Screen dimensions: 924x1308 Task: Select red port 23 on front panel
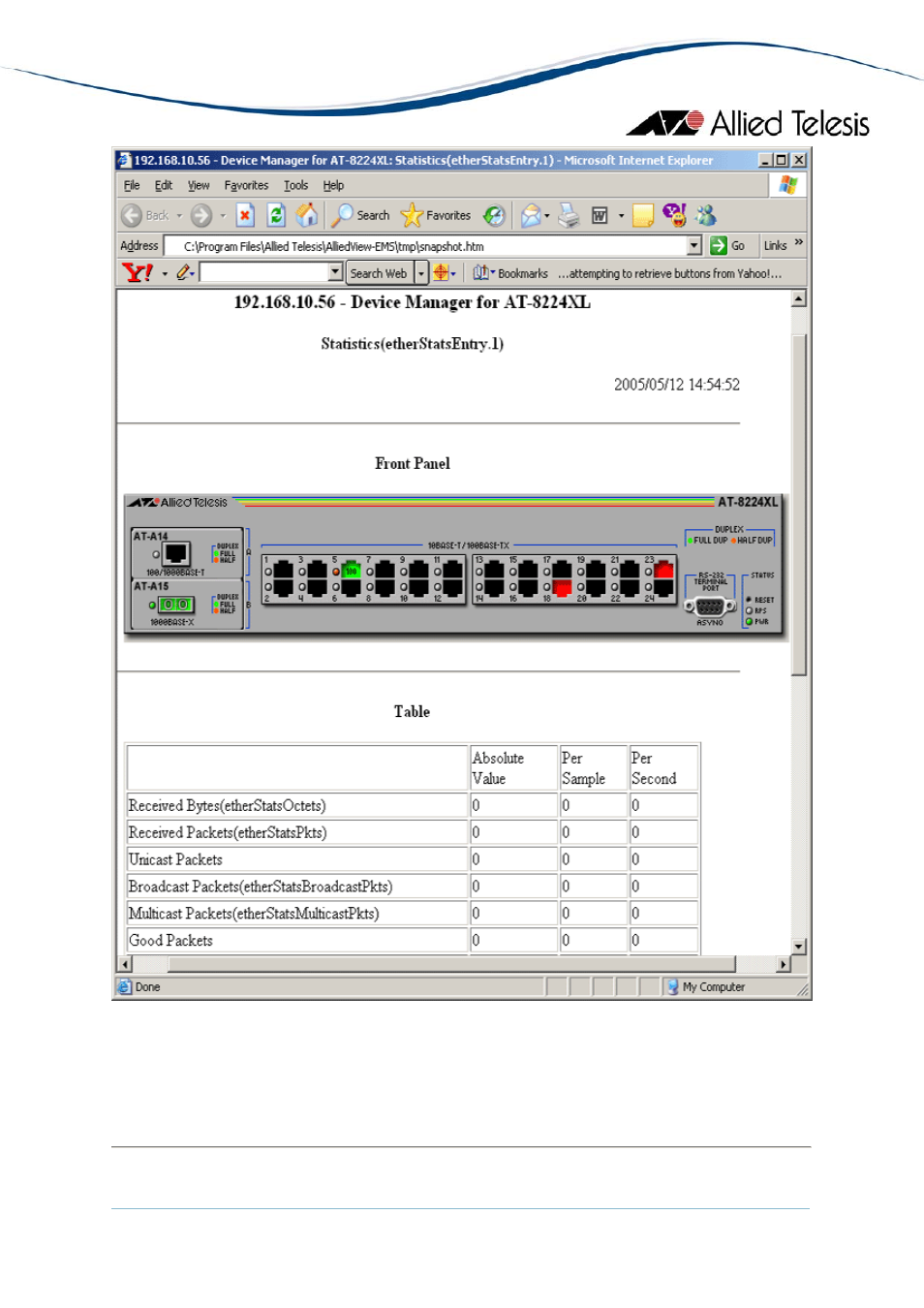pyautogui.click(x=663, y=570)
